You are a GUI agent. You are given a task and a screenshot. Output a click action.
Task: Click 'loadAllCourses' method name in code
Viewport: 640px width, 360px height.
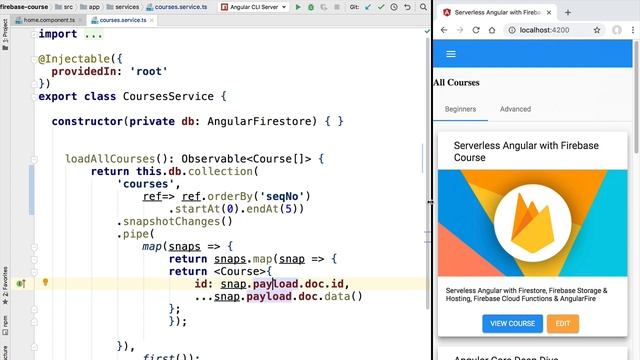point(110,159)
